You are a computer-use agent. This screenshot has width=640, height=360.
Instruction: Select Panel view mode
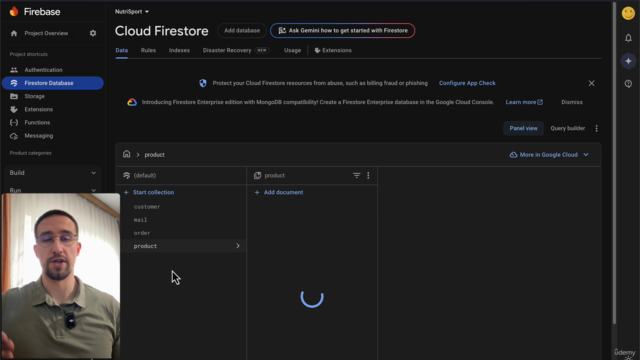[x=523, y=129]
